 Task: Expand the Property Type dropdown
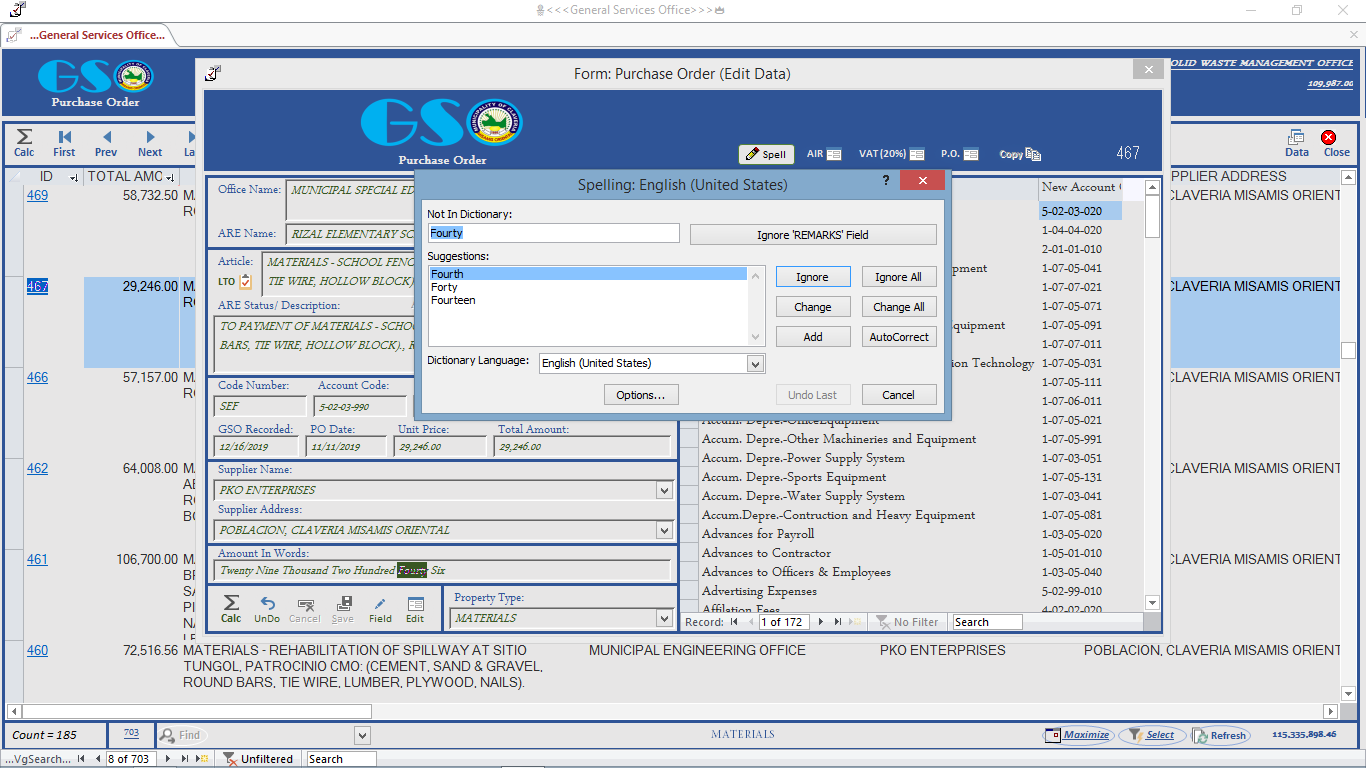(664, 619)
